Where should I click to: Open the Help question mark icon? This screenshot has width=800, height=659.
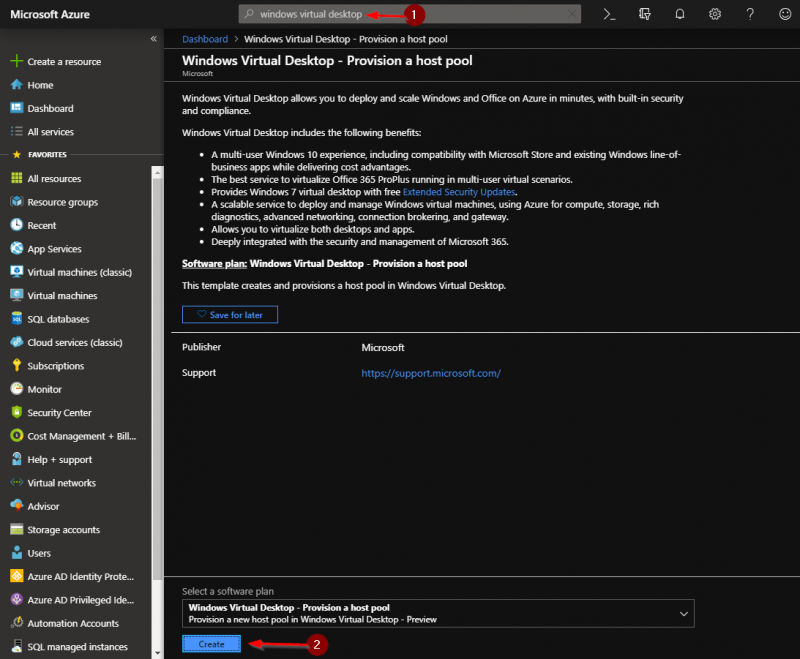point(751,14)
